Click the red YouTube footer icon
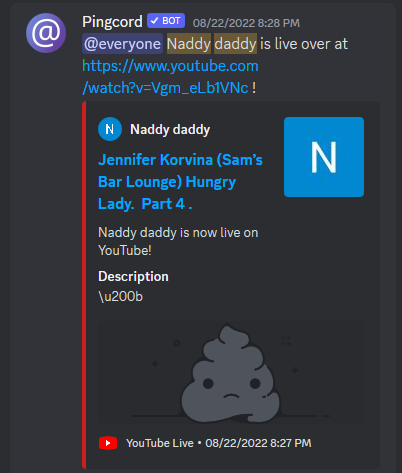Screen dimensions: 402x473 (x=108, y=443)
